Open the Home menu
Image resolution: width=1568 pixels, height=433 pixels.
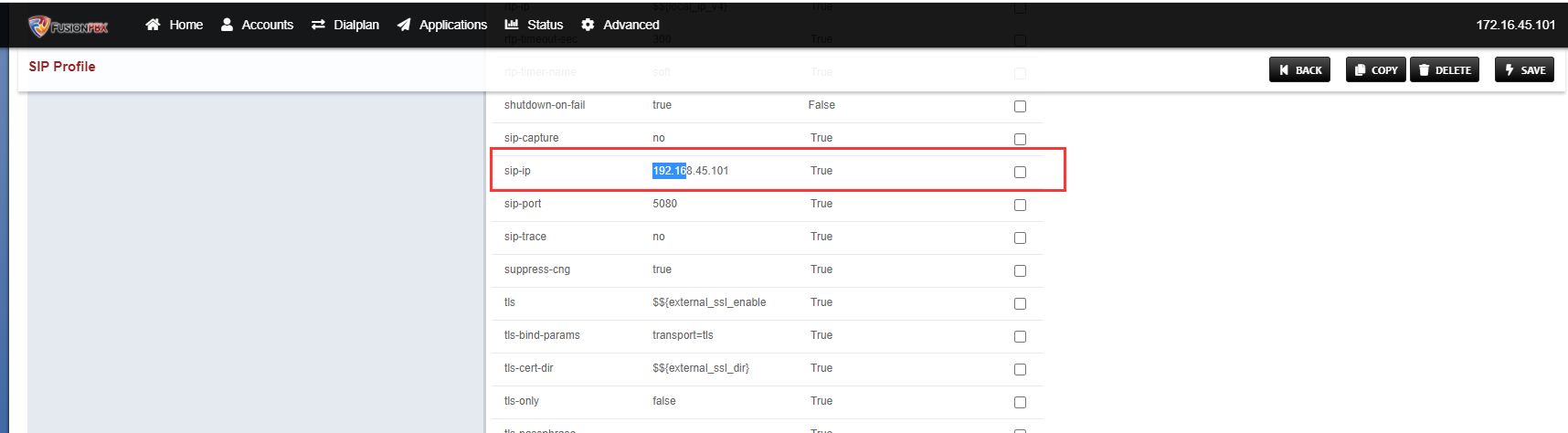tap(175, 25)
